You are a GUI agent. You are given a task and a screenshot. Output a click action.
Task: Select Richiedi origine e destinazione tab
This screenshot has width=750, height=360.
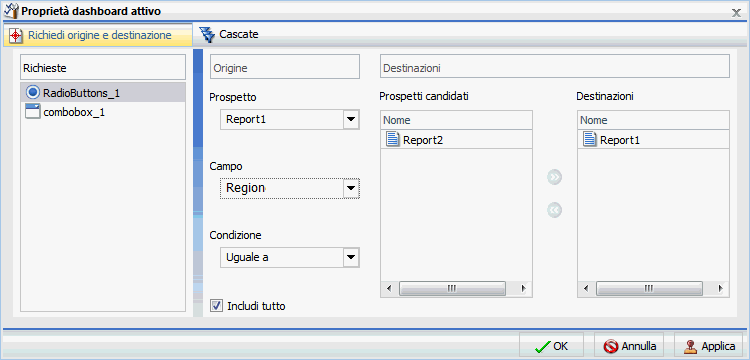pyautogui.click(x=98, y=35)
